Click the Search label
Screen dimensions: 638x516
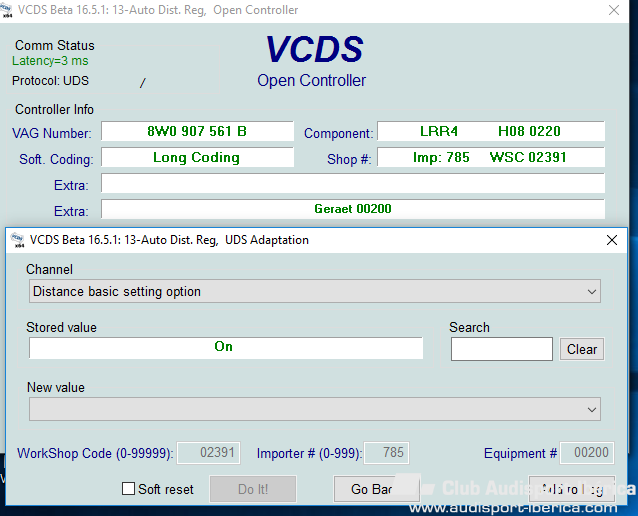point(469,327)
